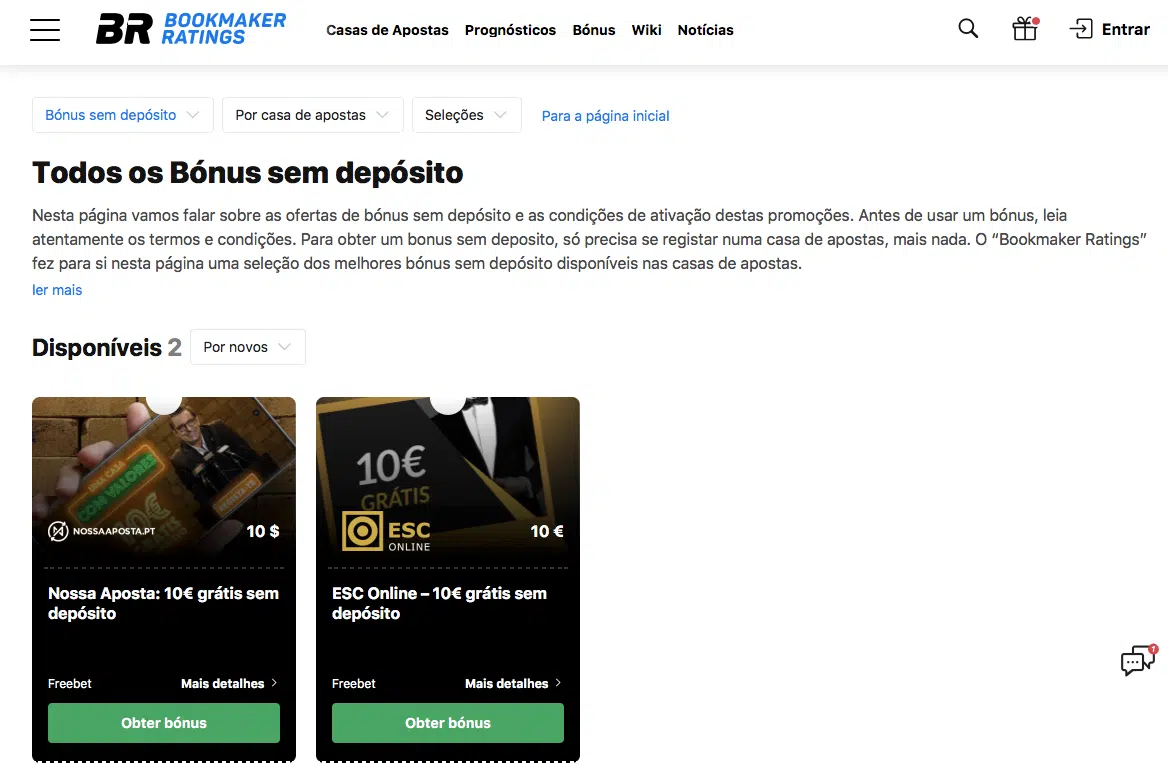Open the Por novos sorting dropdown
Viewport: 1168px width, 780px height.
pyautogui.click(x=247, y=347)
